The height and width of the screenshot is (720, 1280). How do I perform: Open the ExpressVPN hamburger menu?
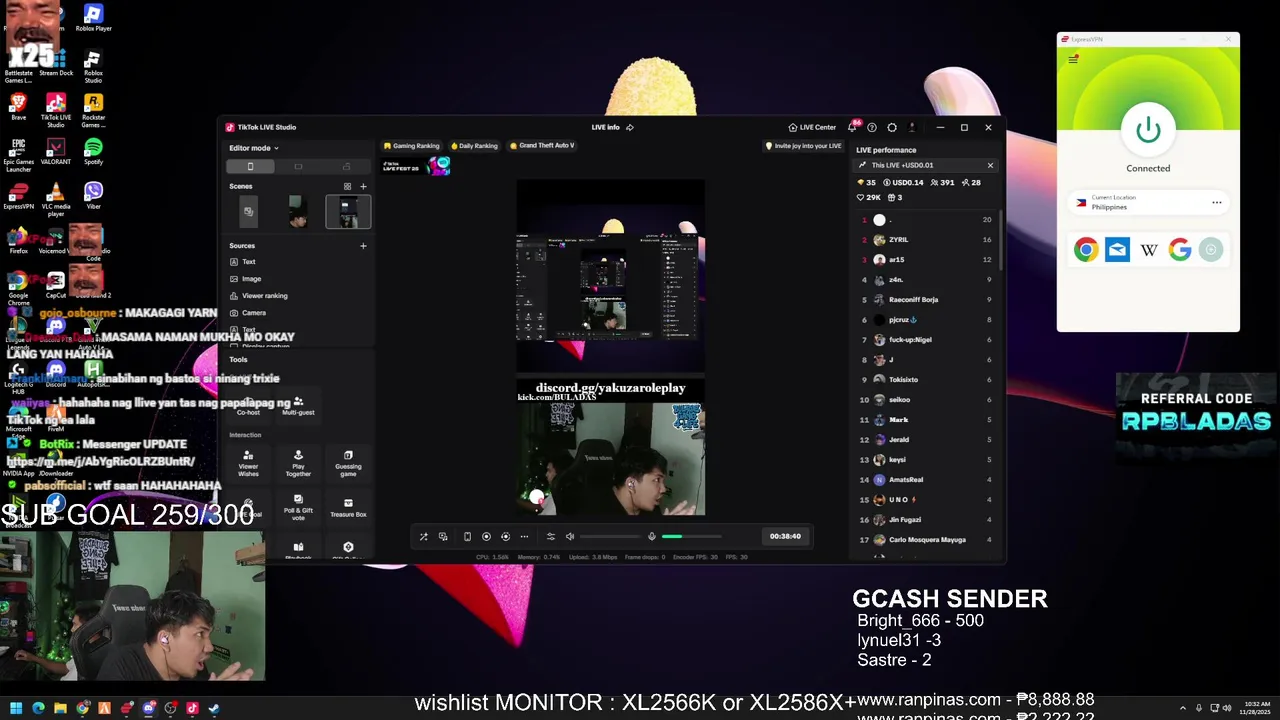1073,59
